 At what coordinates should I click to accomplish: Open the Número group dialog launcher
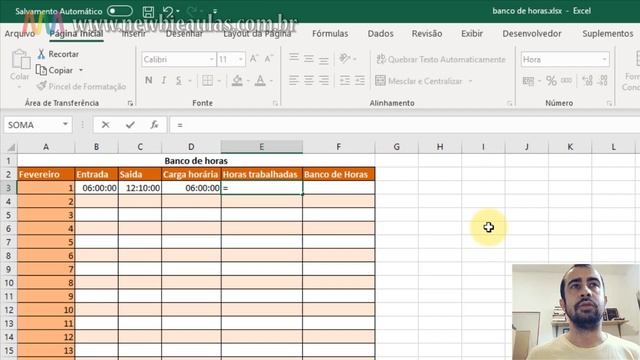609,104
